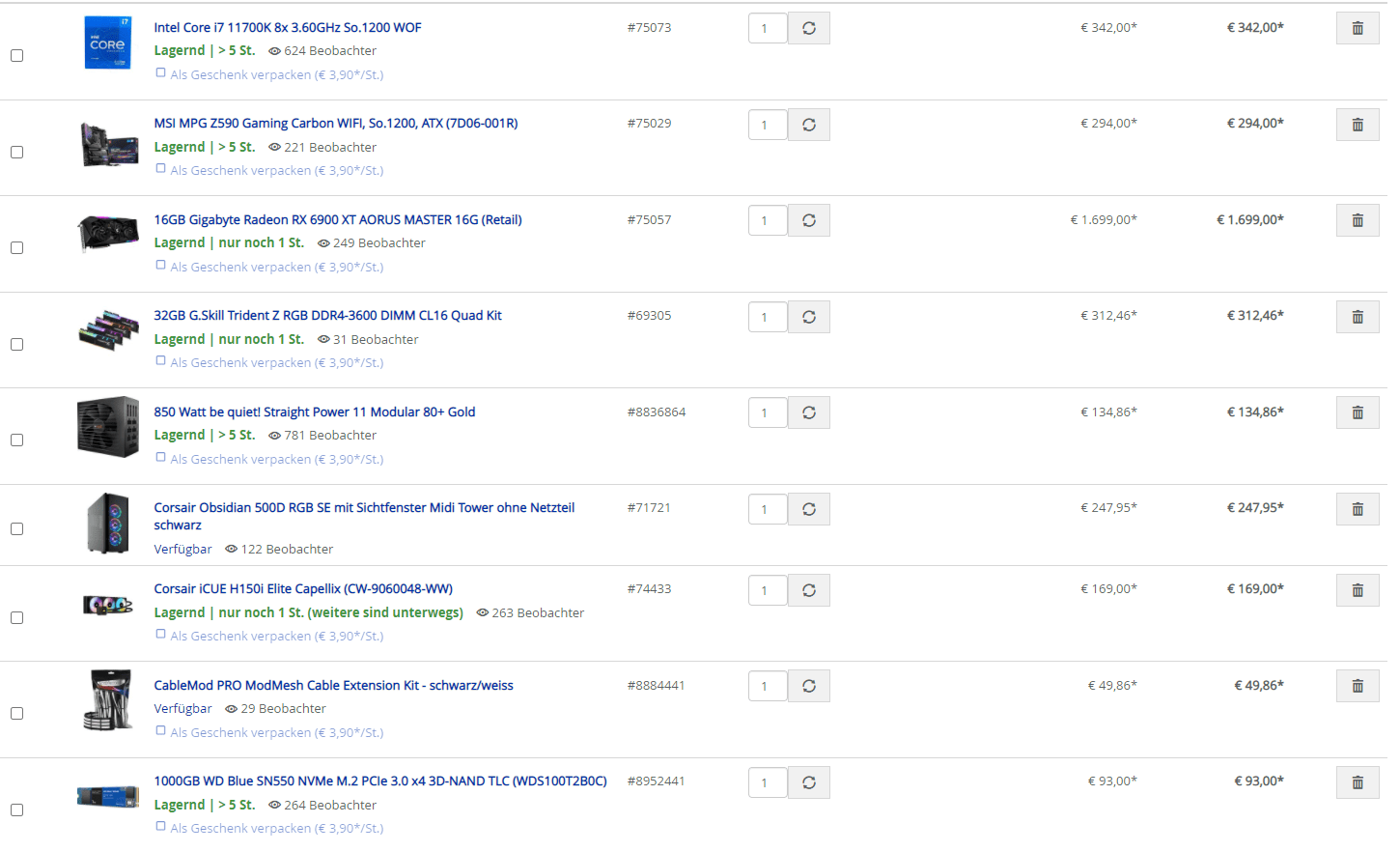The width and height of the screenshot is (1400, 852).
Task: Open the 1000GB WD Blue SN550 NVMe link
Action: (380, 781)
